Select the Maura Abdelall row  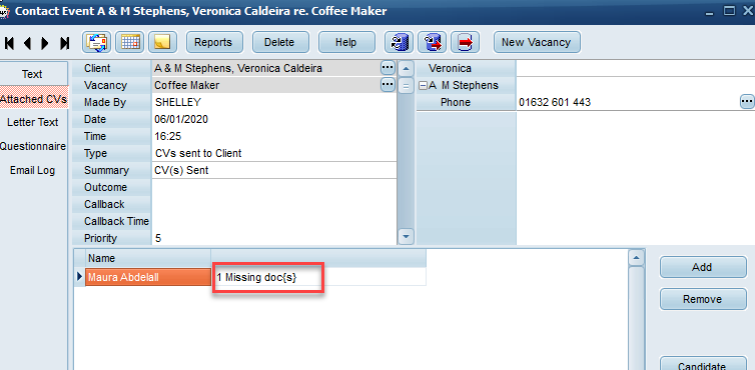(x=148, y=277)
